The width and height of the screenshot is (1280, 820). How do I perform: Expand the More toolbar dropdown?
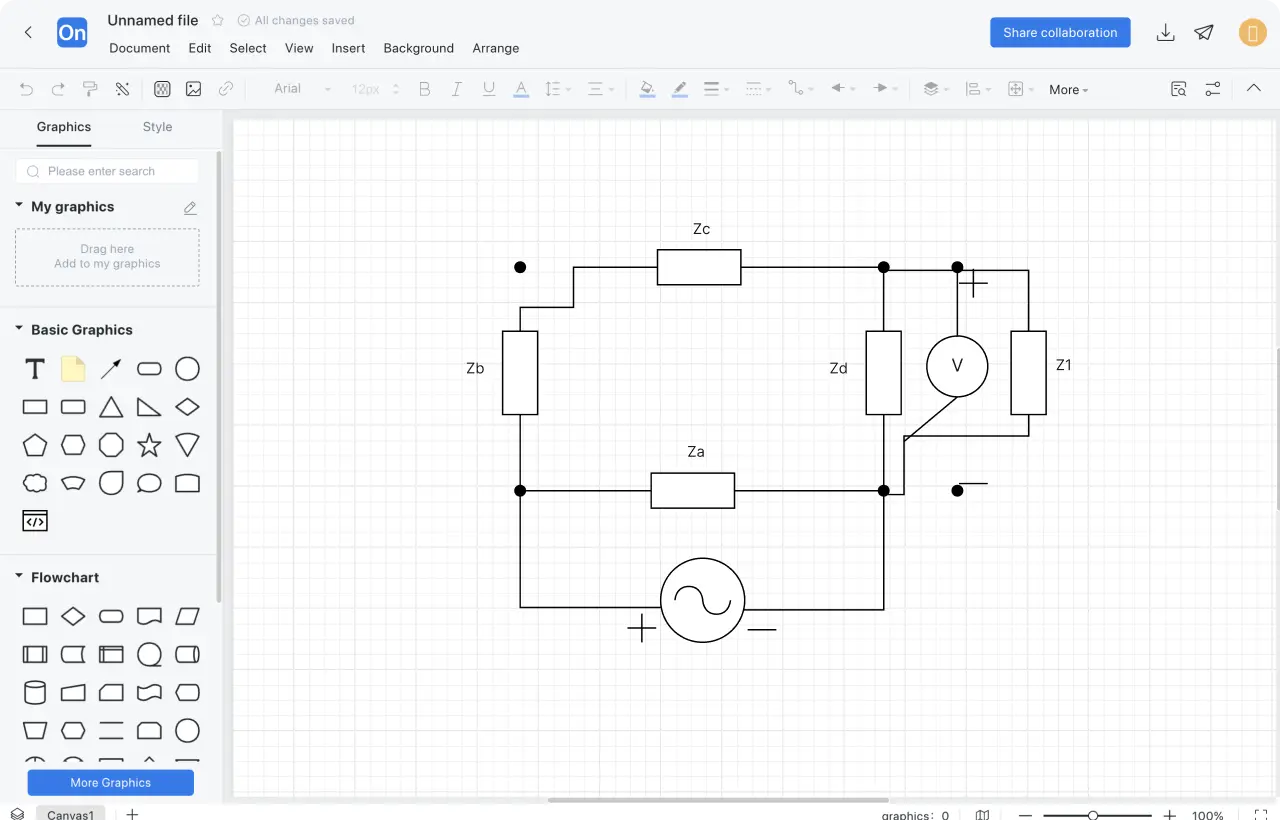[x=1068, y=90]
